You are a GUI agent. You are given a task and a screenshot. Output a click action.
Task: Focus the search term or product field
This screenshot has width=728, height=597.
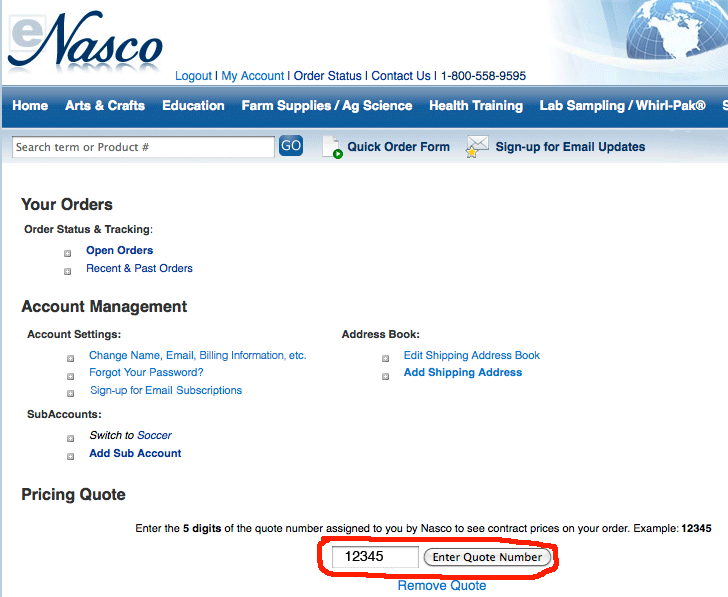click(143, 147)
